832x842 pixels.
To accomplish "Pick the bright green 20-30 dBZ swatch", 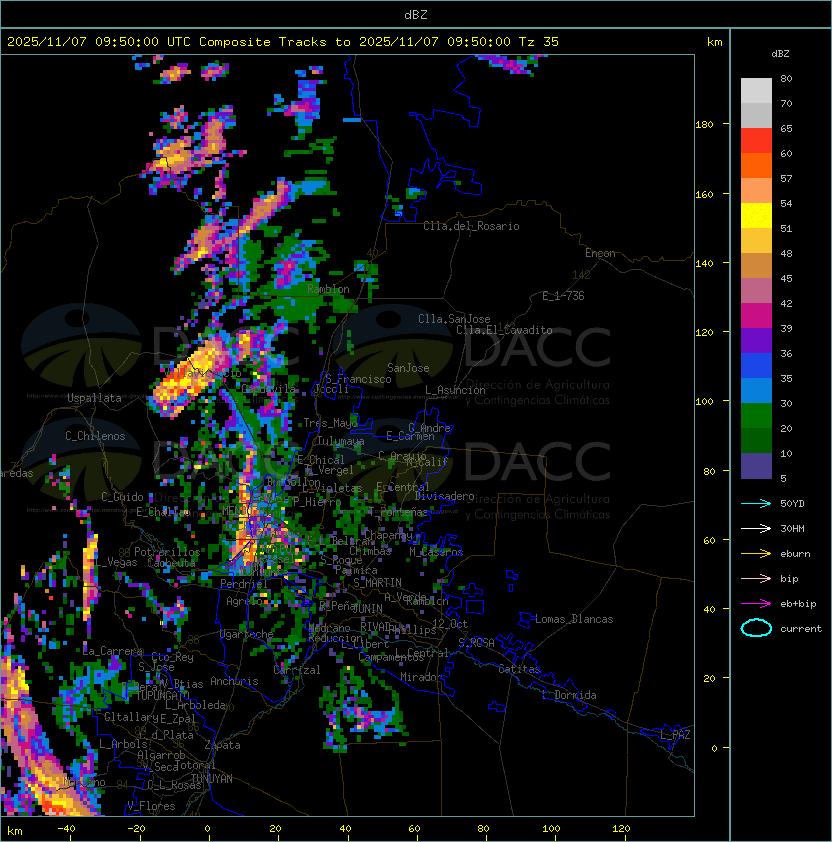I will 756,416.
